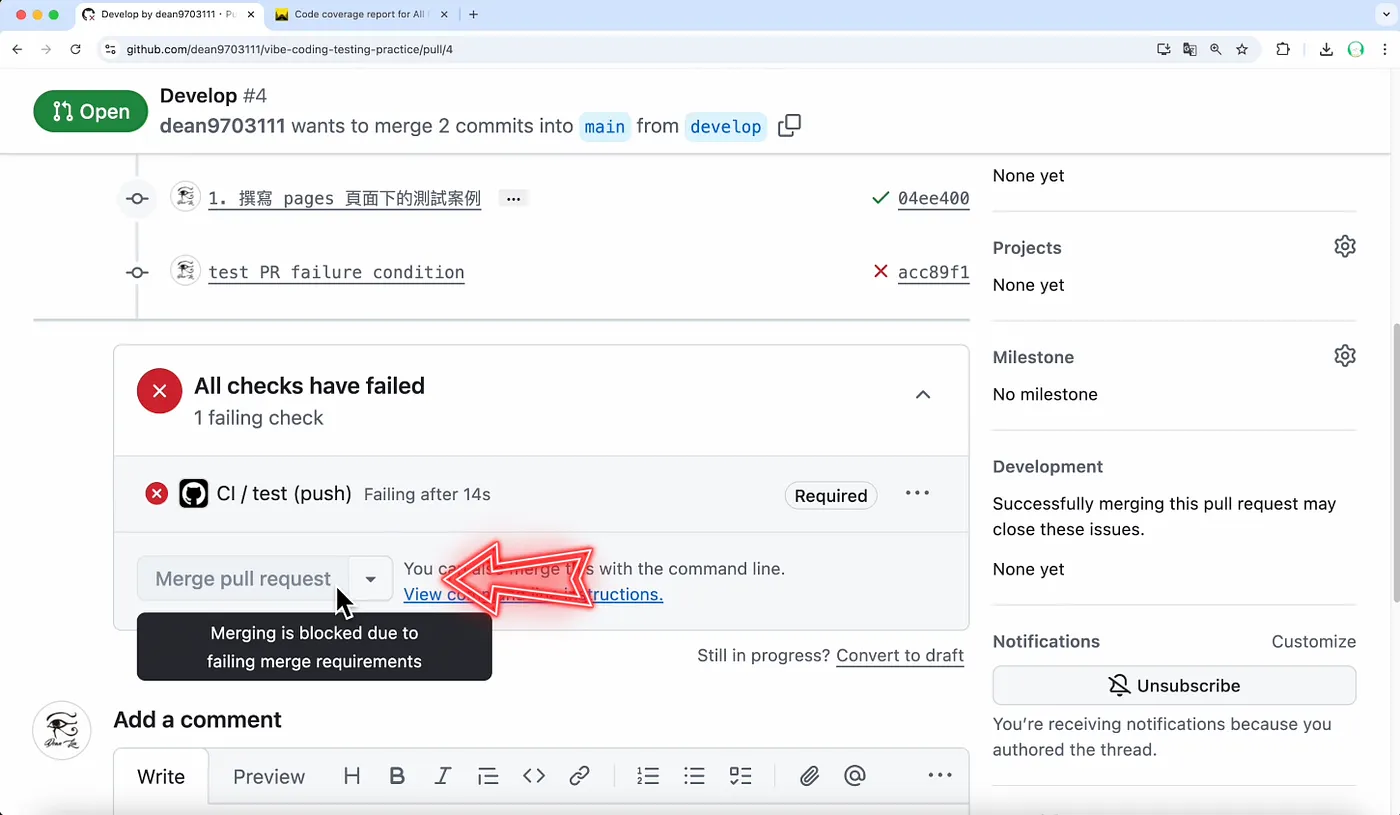Insert code formatting in the comment
Image resolution: width=1400 pixels, height=815 pixels.
[x=534, y=776]
